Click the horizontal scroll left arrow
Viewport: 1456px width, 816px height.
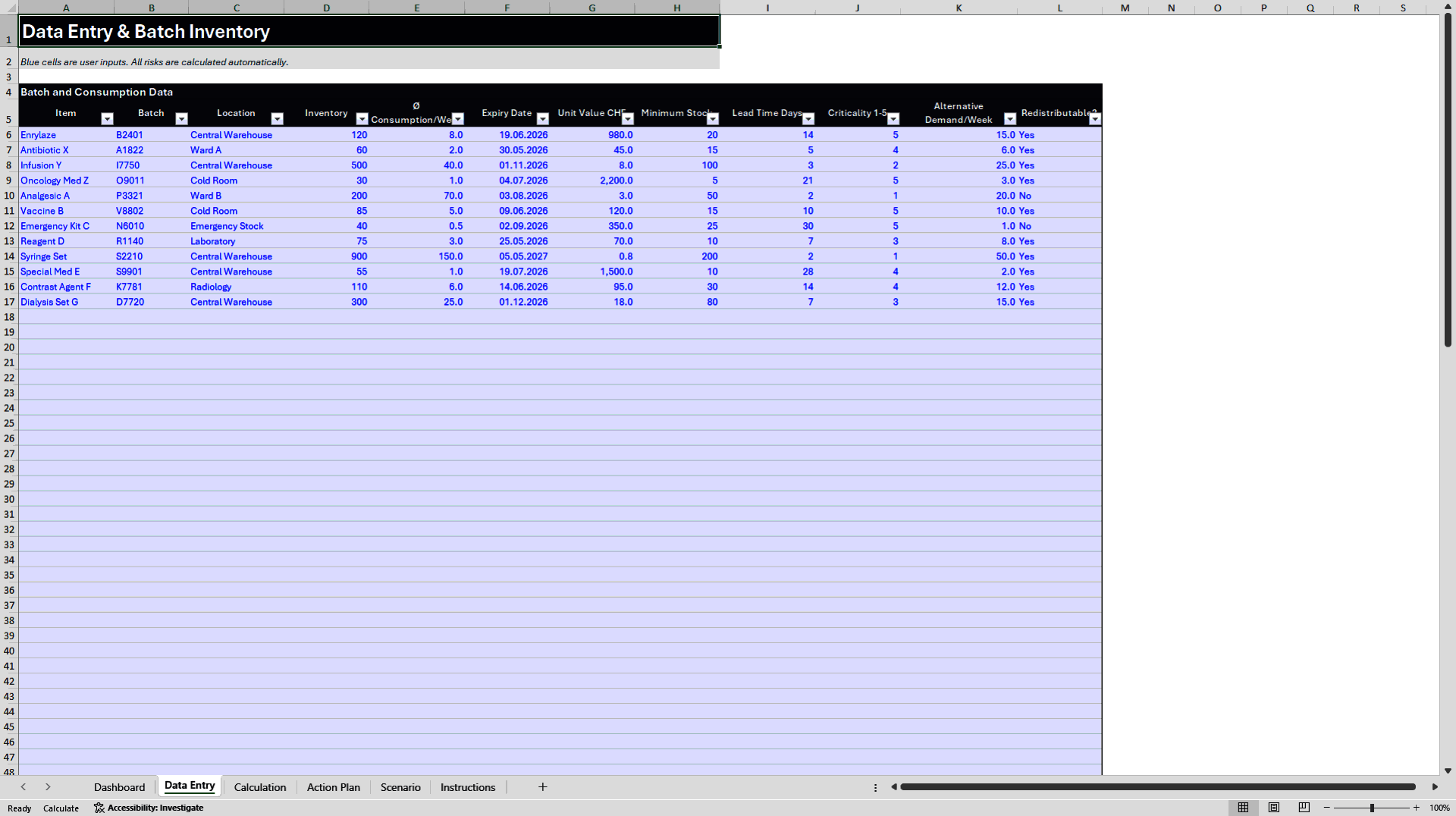(894, 787)
